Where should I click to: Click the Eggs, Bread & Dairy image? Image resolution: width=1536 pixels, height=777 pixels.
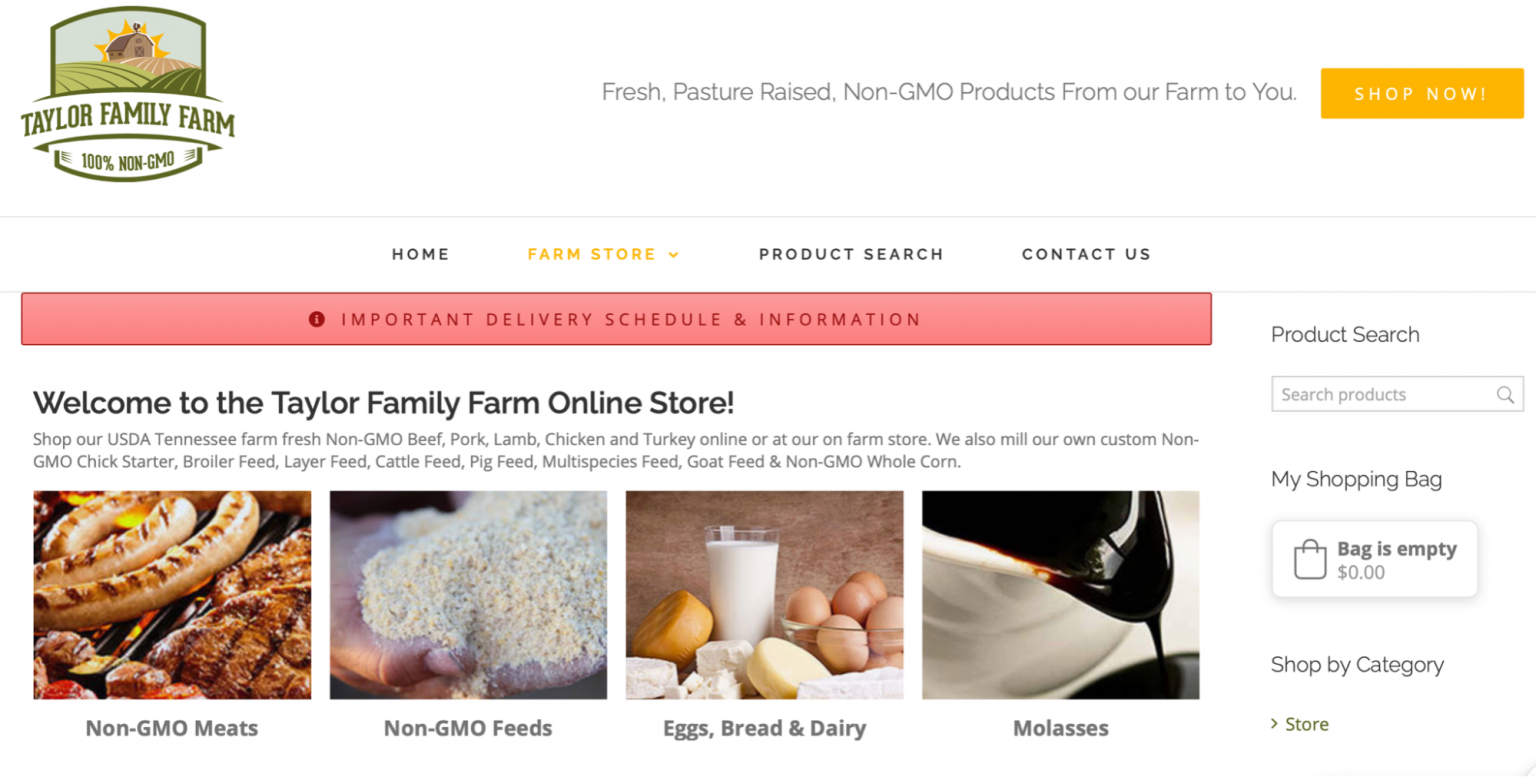pos(764,593)
